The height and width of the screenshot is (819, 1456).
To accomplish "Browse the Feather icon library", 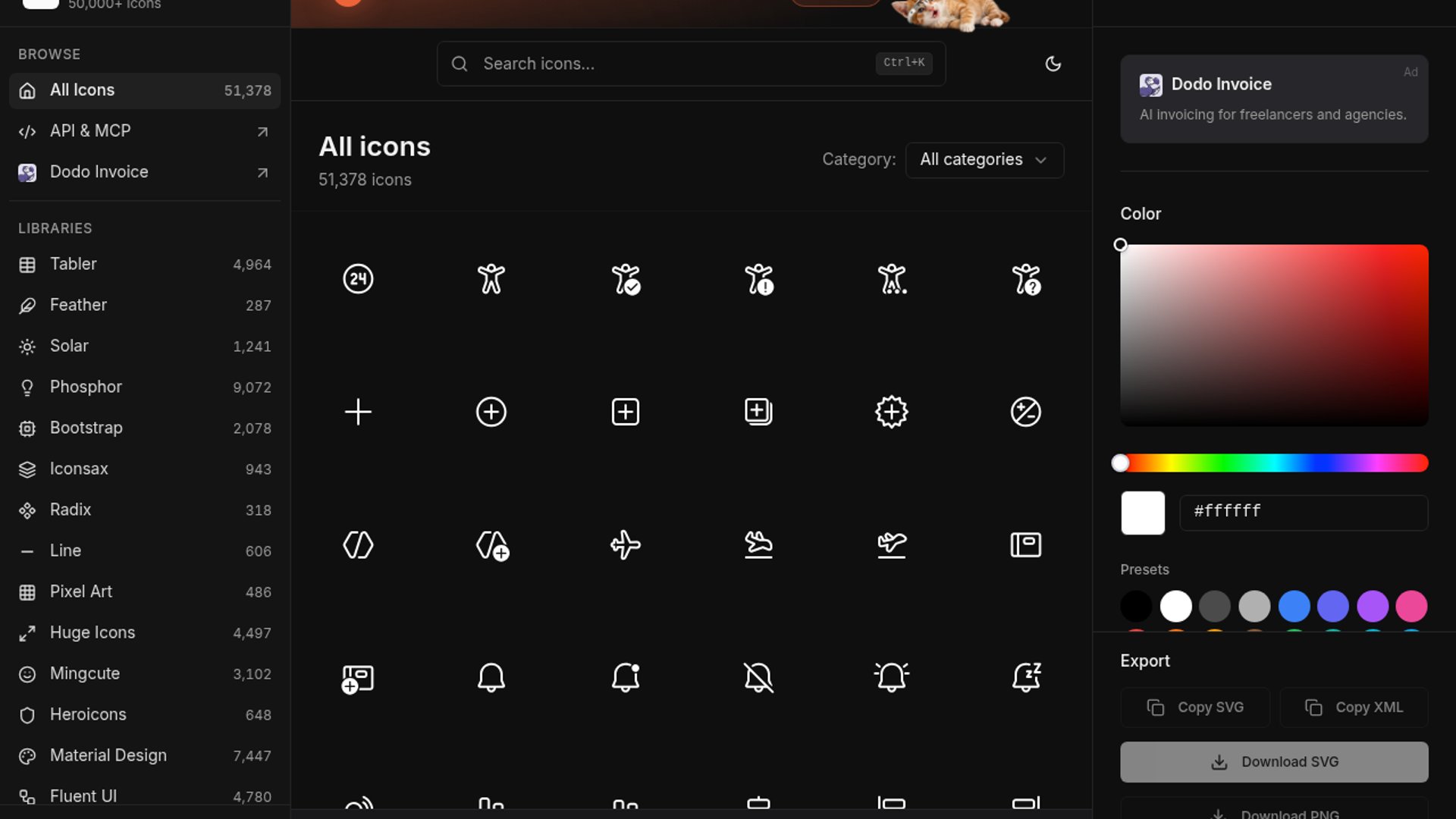I will pos(145,306).
